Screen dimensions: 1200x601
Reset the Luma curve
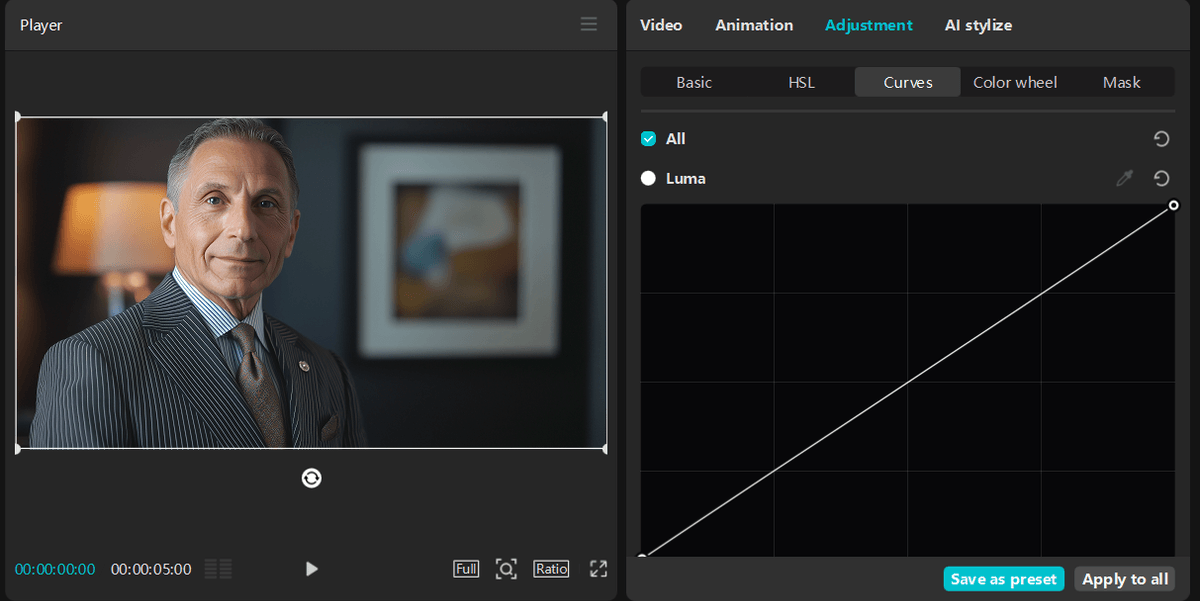pos(1161,178)
